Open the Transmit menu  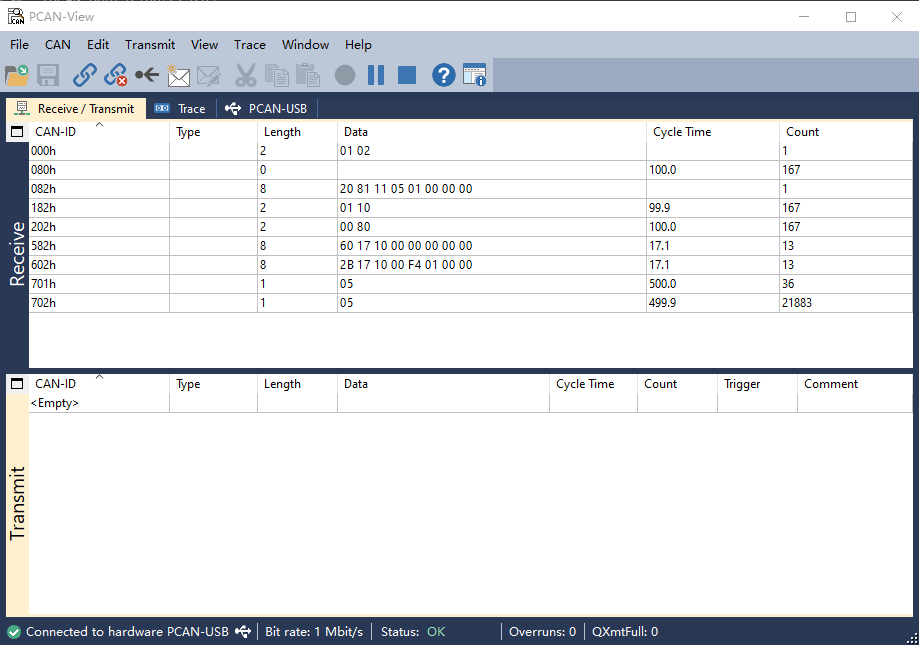[x=150, y=45]
